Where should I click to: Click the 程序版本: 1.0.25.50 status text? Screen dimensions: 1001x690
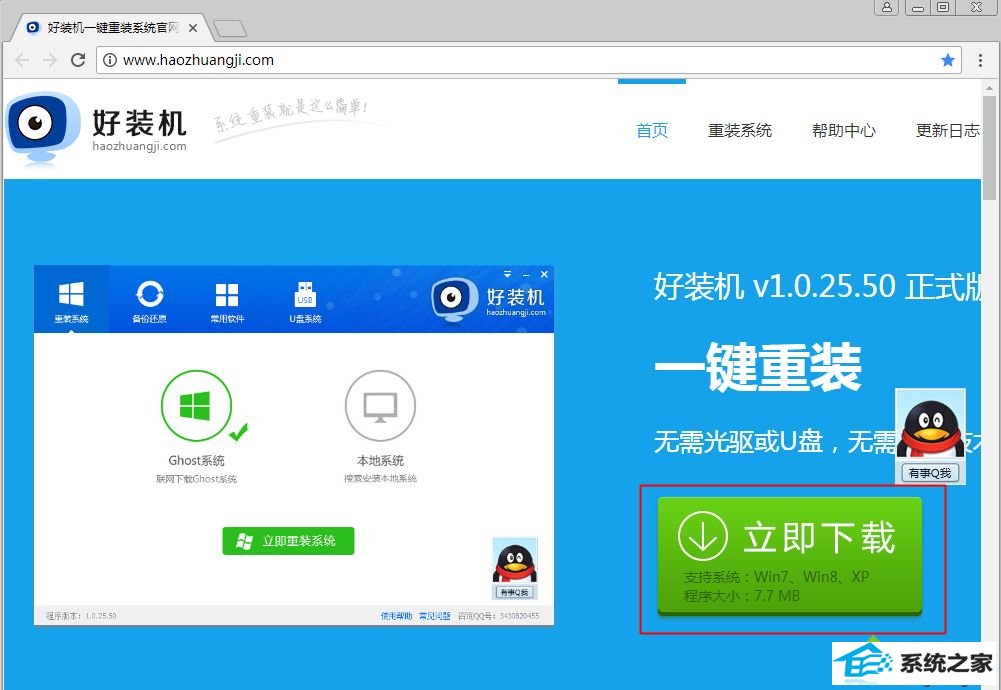point(81,616)
